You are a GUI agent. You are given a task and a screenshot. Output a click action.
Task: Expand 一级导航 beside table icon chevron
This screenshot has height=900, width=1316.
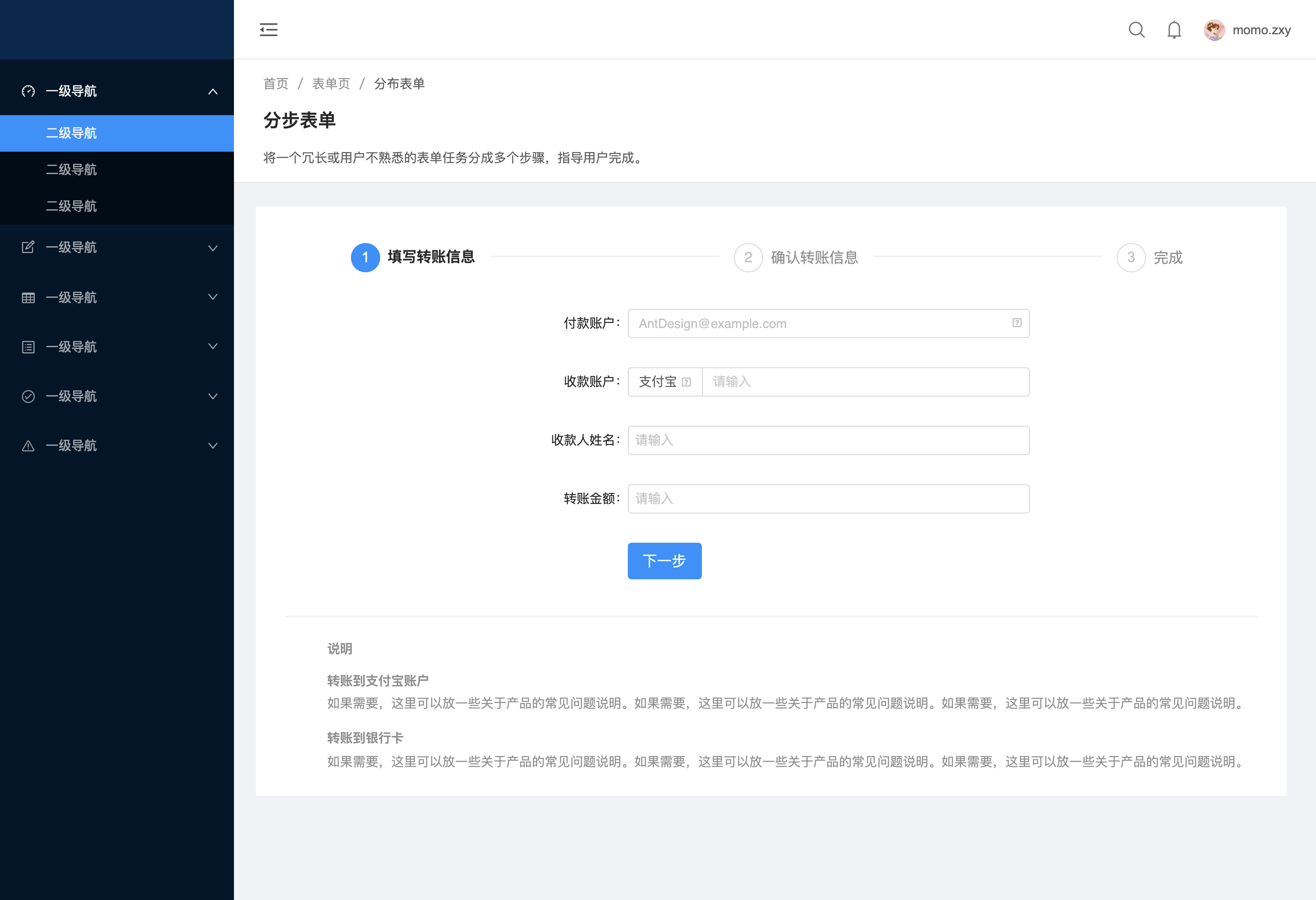[213, 297]
